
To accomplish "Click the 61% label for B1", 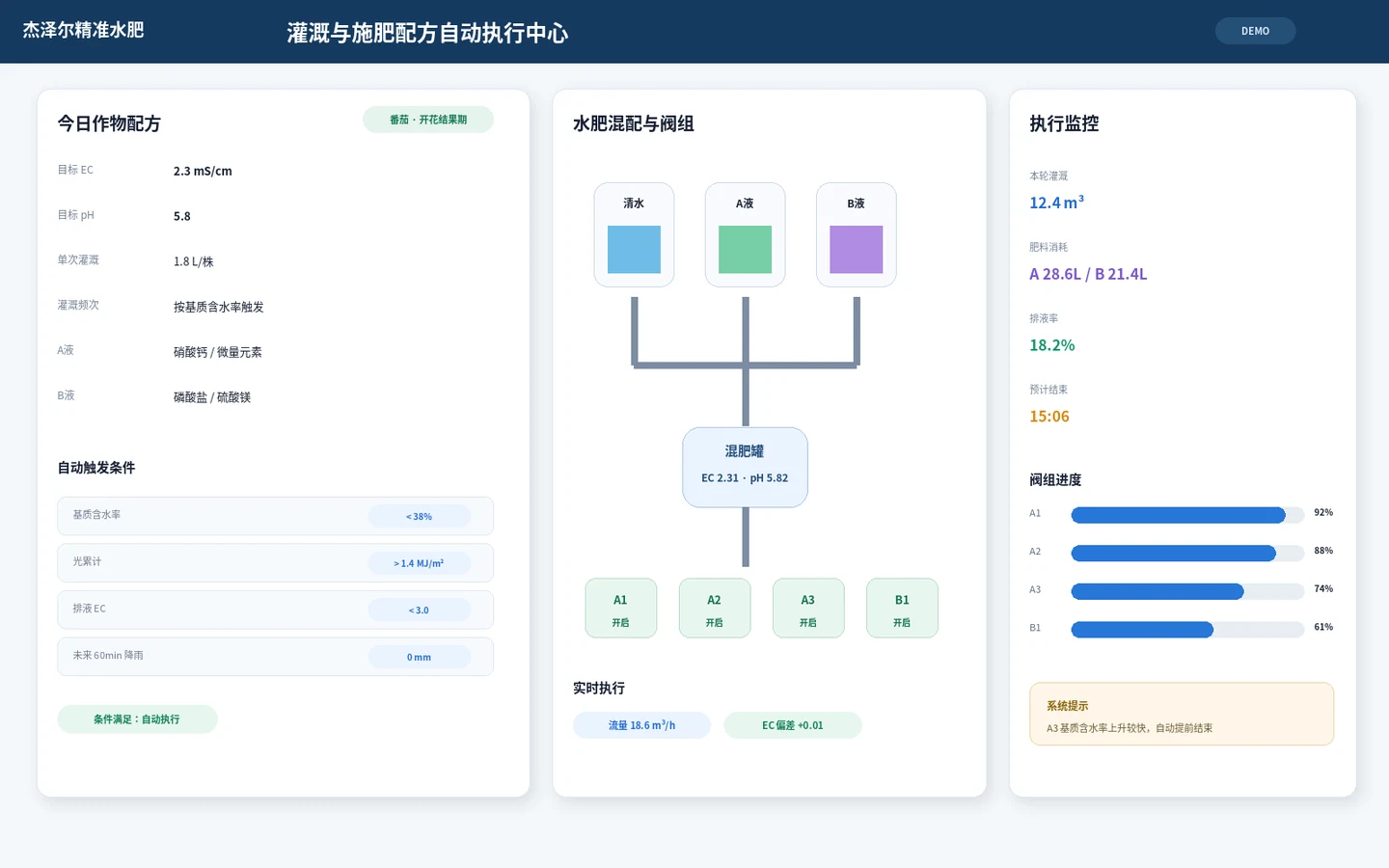I will coord(1323,628).
